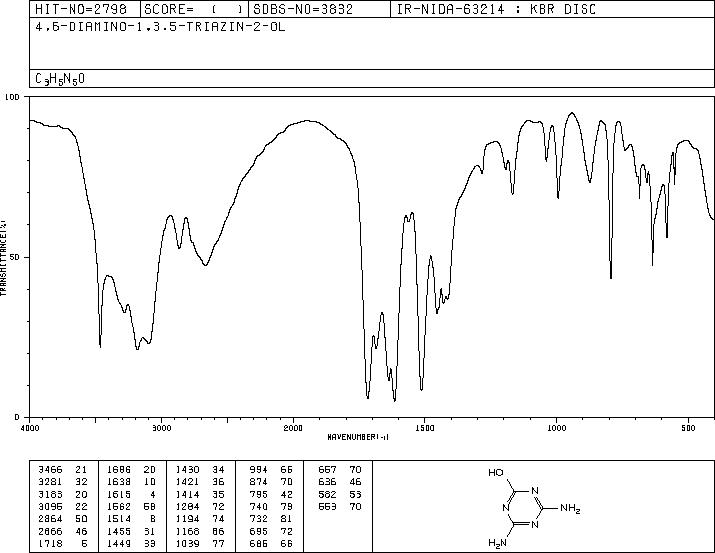The image size is (715, 553).
Task: Click peak table entry 3281
Action: point(50,482)
